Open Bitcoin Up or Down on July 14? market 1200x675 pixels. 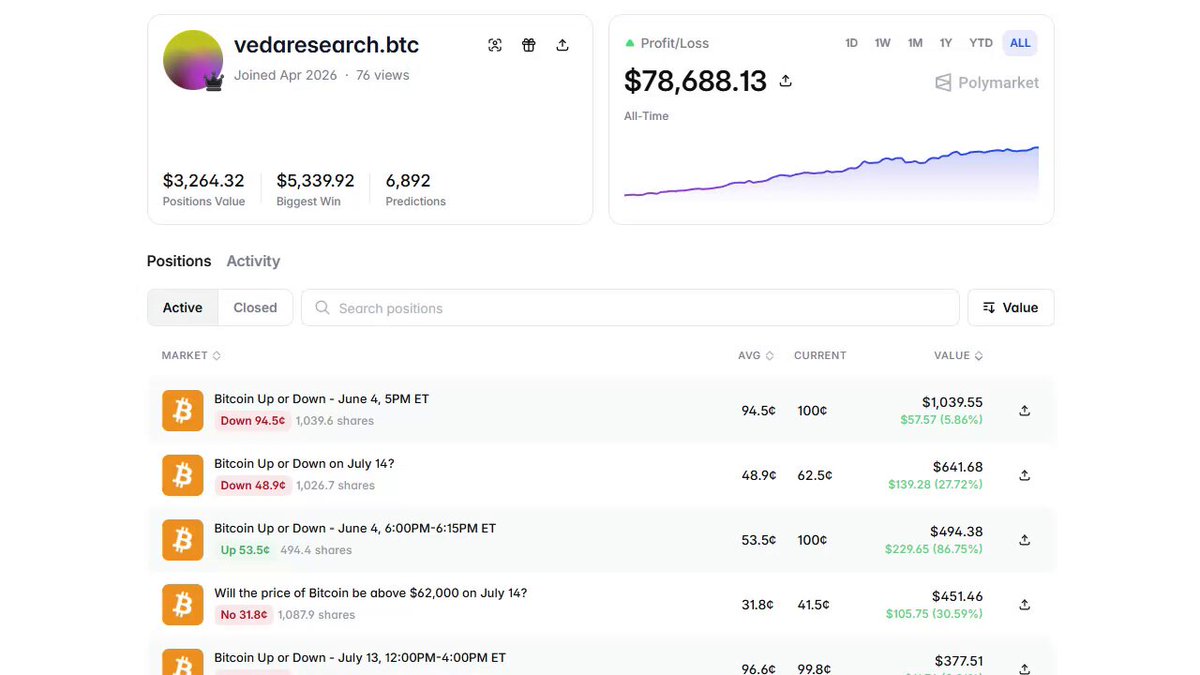click(x=304, y=464)
